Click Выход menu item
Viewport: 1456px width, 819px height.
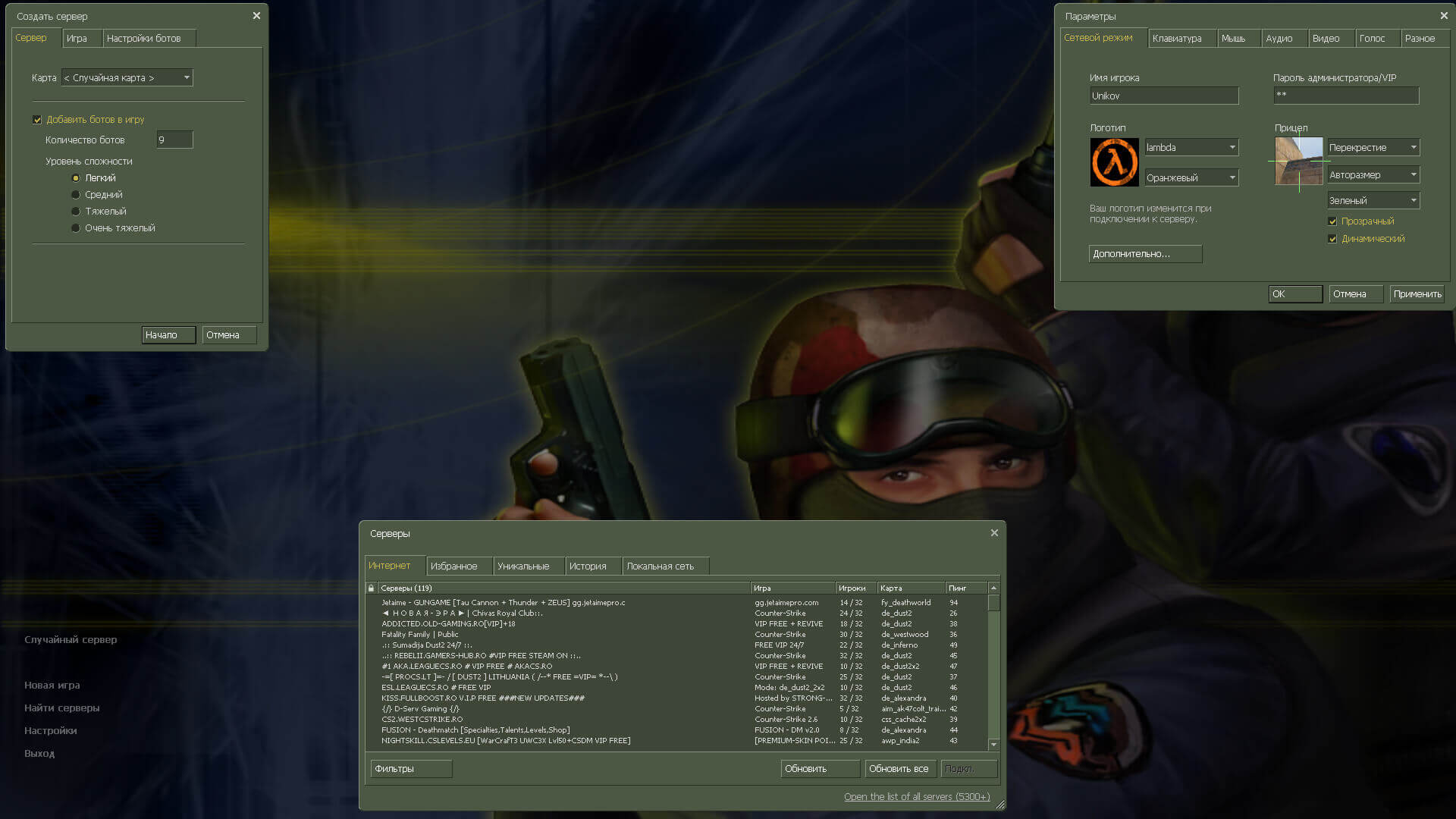click(39, 754)
